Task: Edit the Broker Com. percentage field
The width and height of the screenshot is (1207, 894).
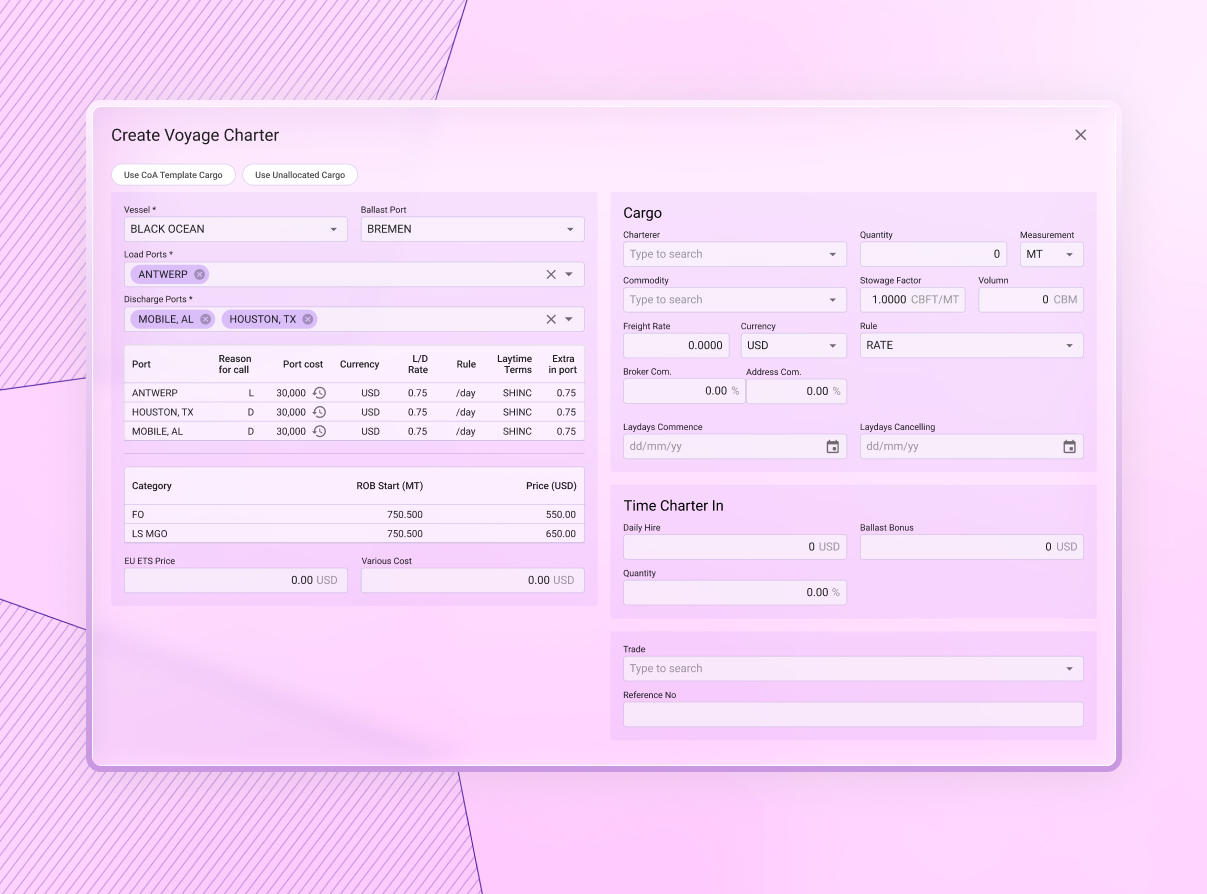Action: coord(684,391)
